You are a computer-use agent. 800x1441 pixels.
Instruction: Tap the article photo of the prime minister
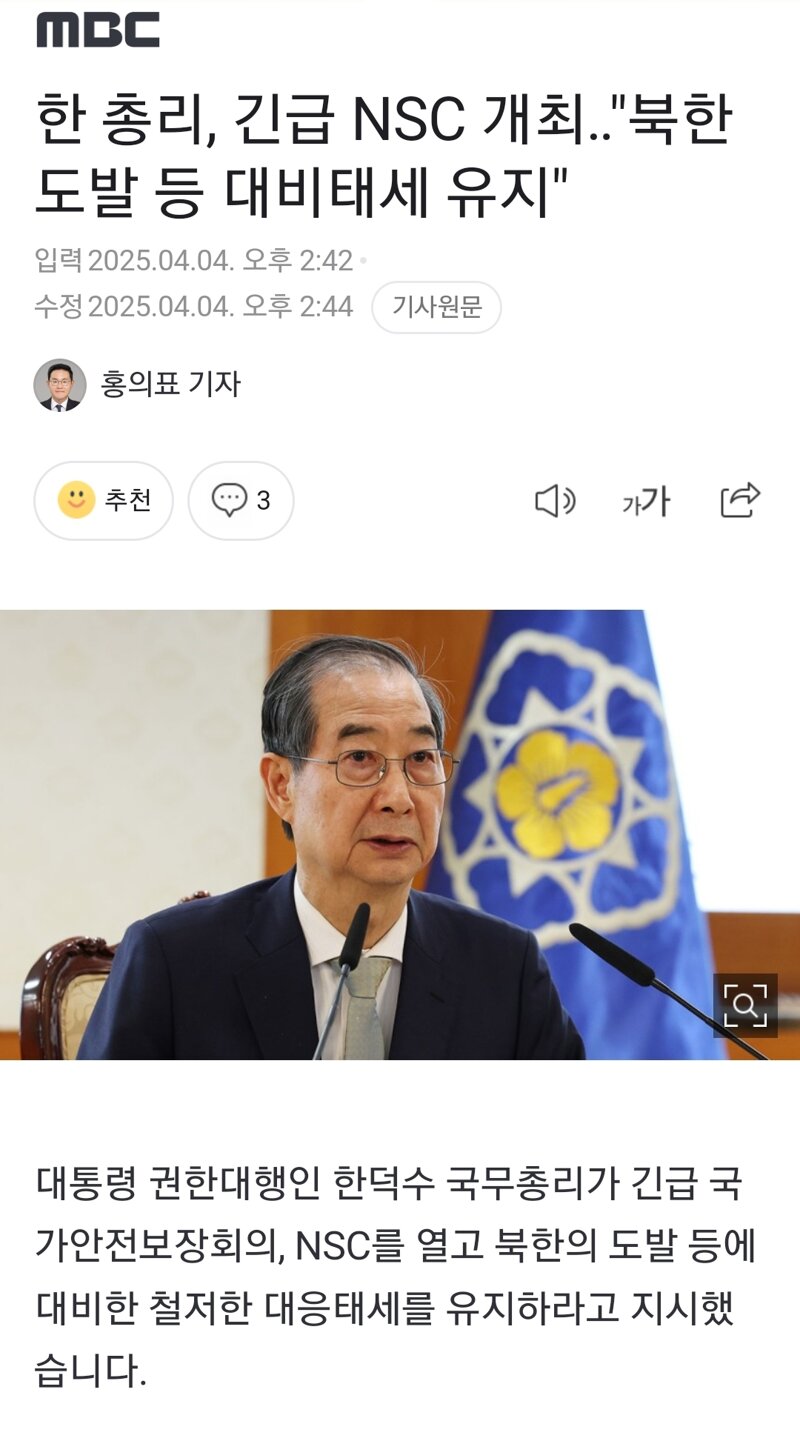coord(400,835)
